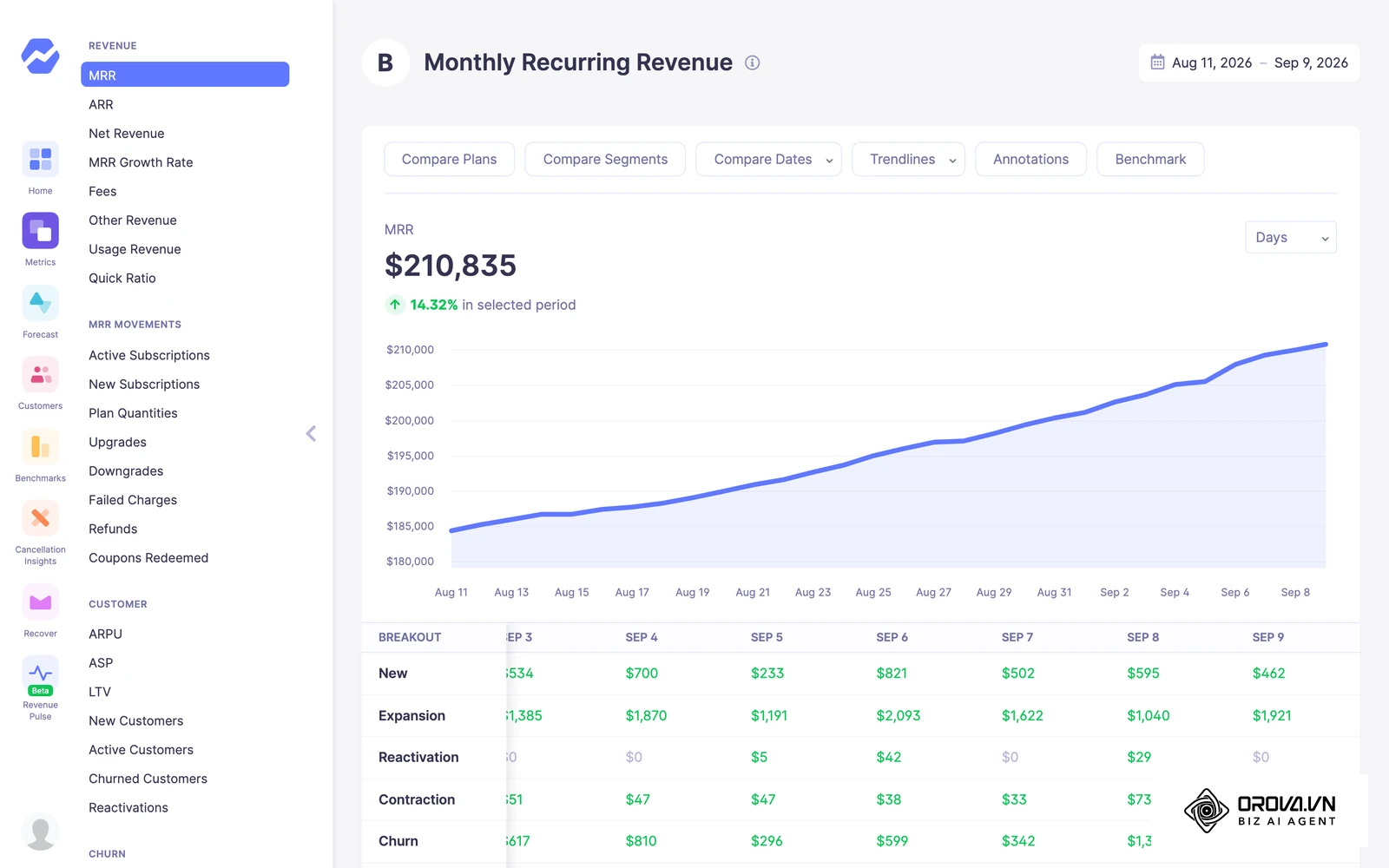Open the date range picker Aug 11 – Sep 9
Screen dimensions: 1389x868
1249,62
